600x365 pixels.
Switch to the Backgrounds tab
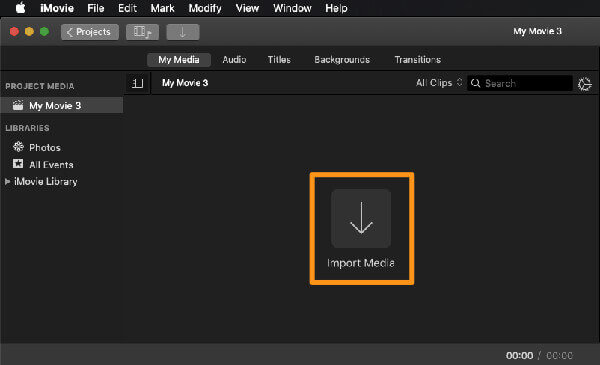[342, 60]
